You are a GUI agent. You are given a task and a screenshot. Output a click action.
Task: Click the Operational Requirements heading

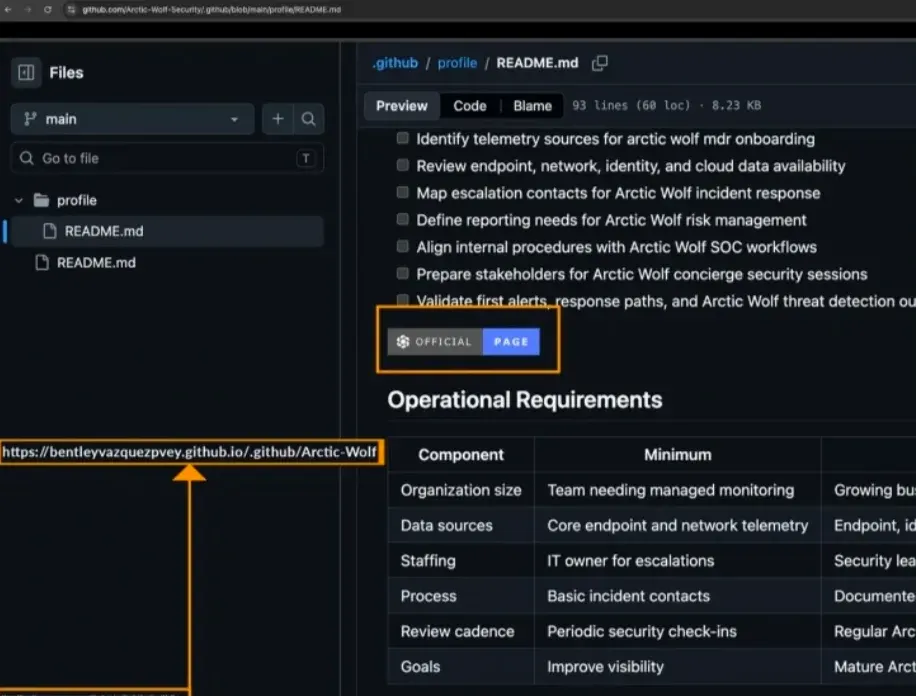(525, 400)
